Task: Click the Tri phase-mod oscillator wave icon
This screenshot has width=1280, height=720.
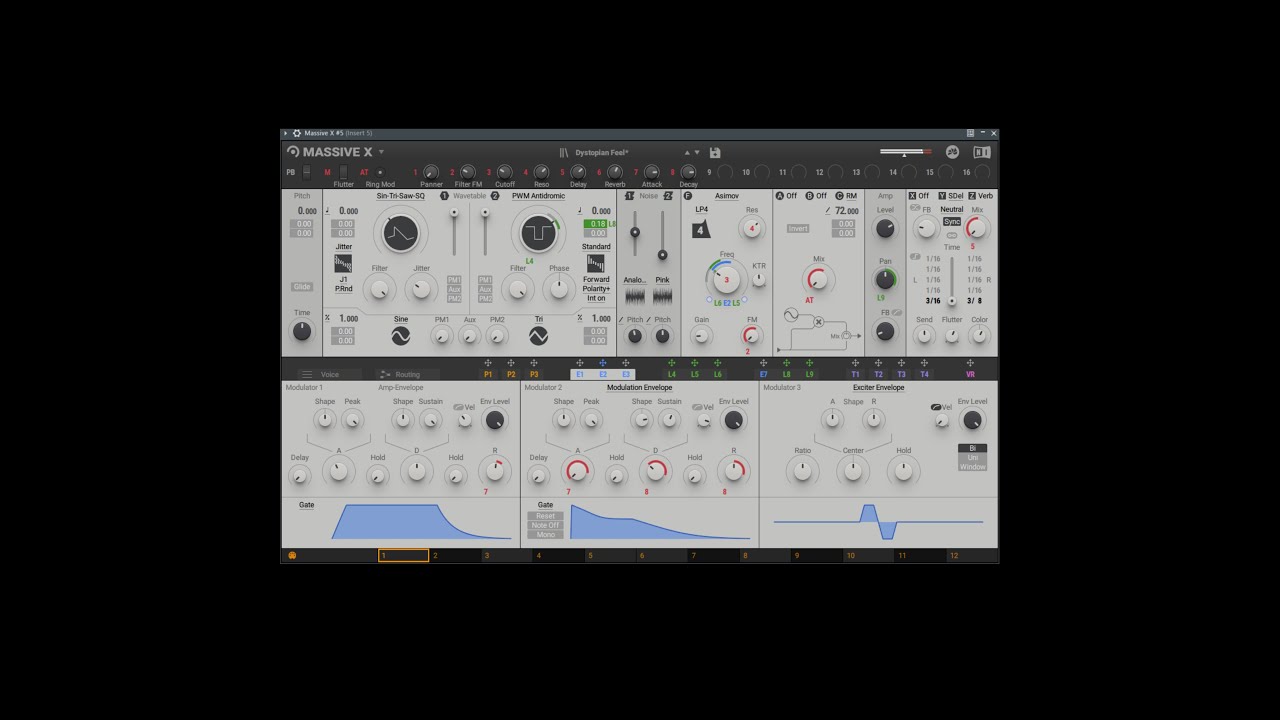Action: [539, 336]
